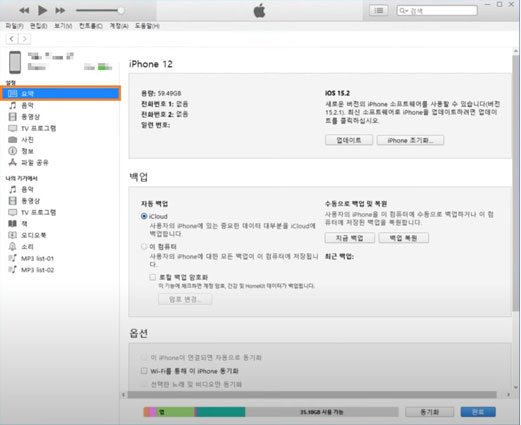Open the 도움말 menu
The height and width of the screenshot is (425, 521).
147,26
